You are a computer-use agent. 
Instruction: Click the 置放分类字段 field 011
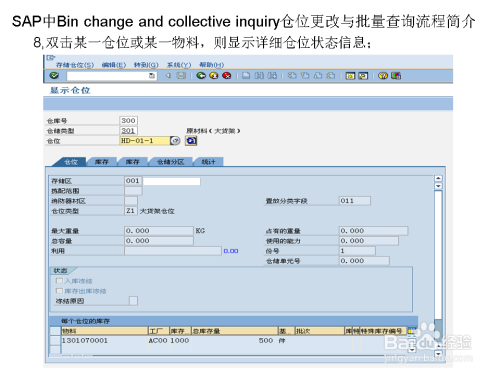pyautogui.click(x=355, y=201)
